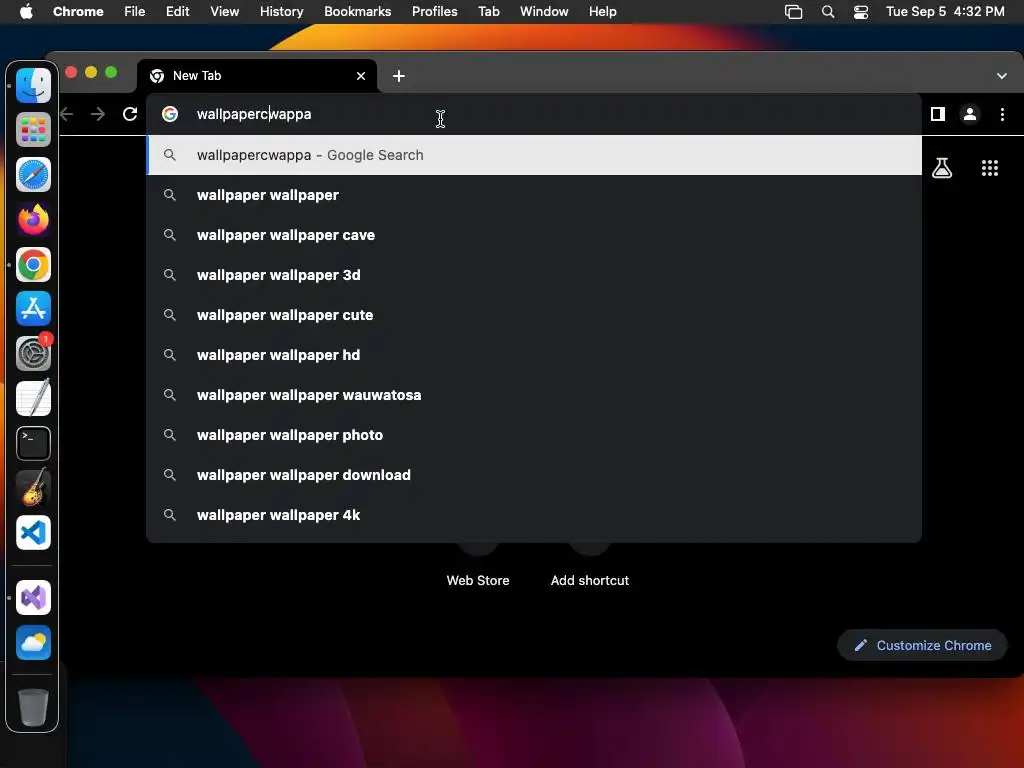Open the Help menu
The height and width of the screenshot is (768, 1024).
[x=602, y=12]
